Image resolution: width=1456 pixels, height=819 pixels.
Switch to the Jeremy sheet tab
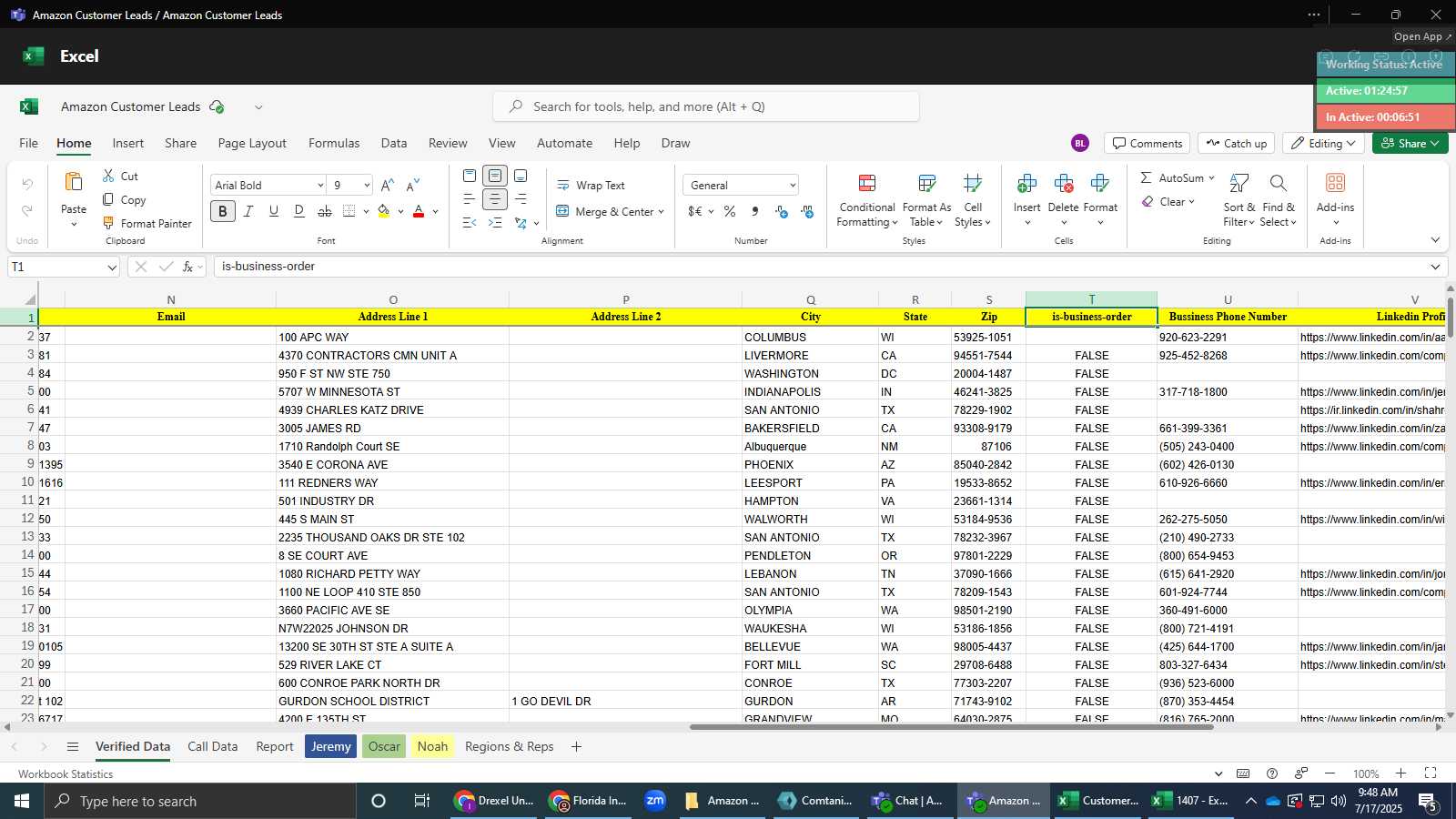330,747
